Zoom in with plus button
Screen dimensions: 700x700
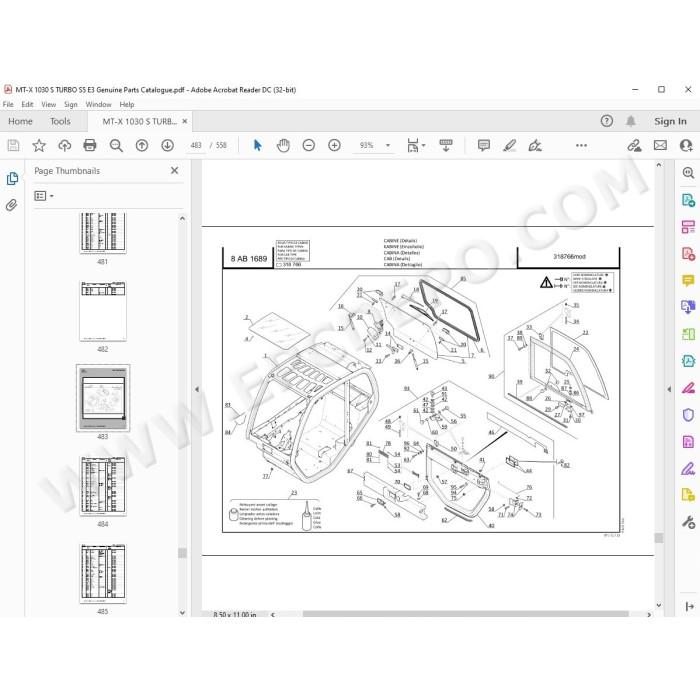tap(334, 146)
